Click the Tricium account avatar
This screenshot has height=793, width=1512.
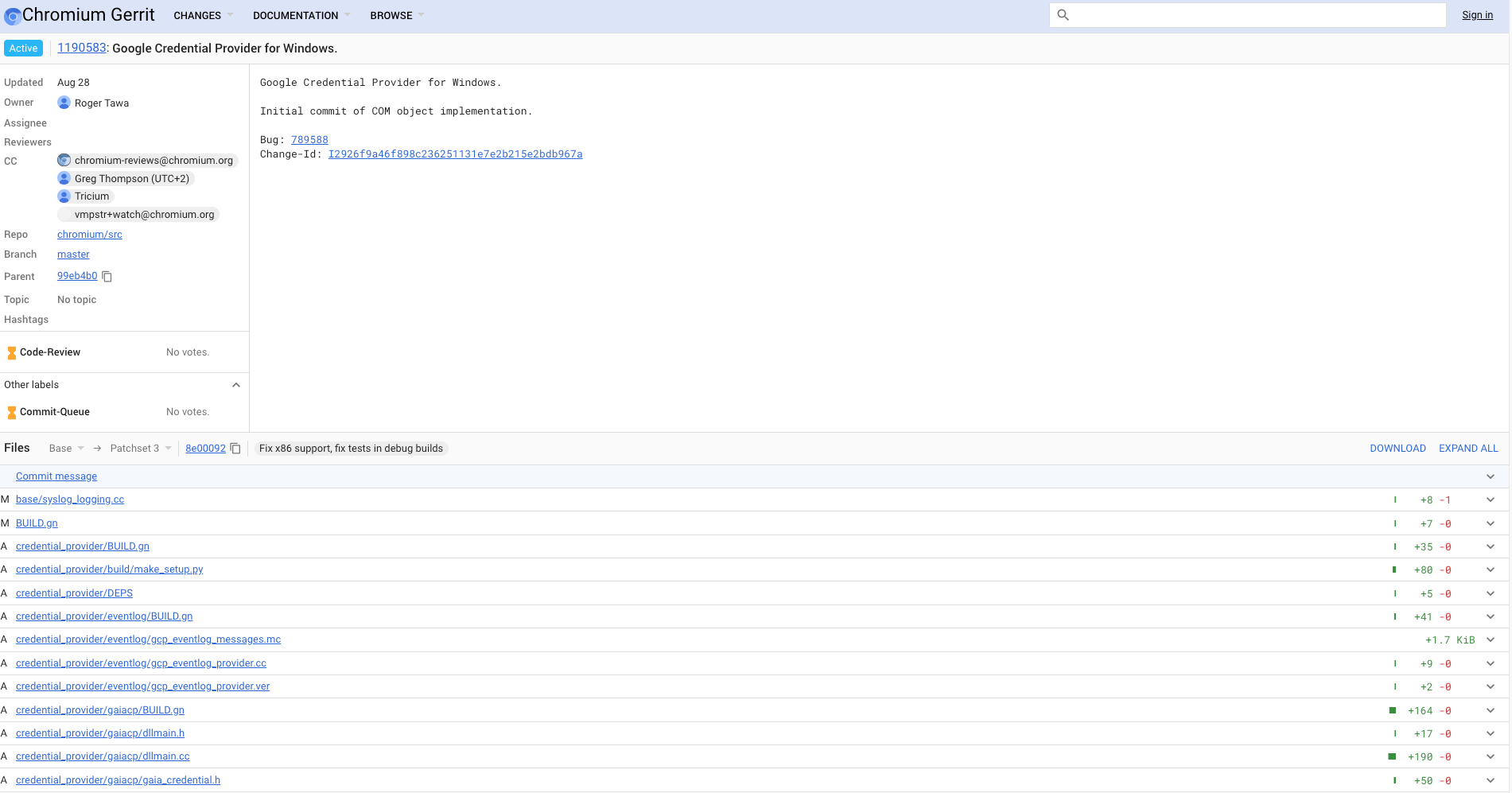pyautogui.click(x=64, y=196)
